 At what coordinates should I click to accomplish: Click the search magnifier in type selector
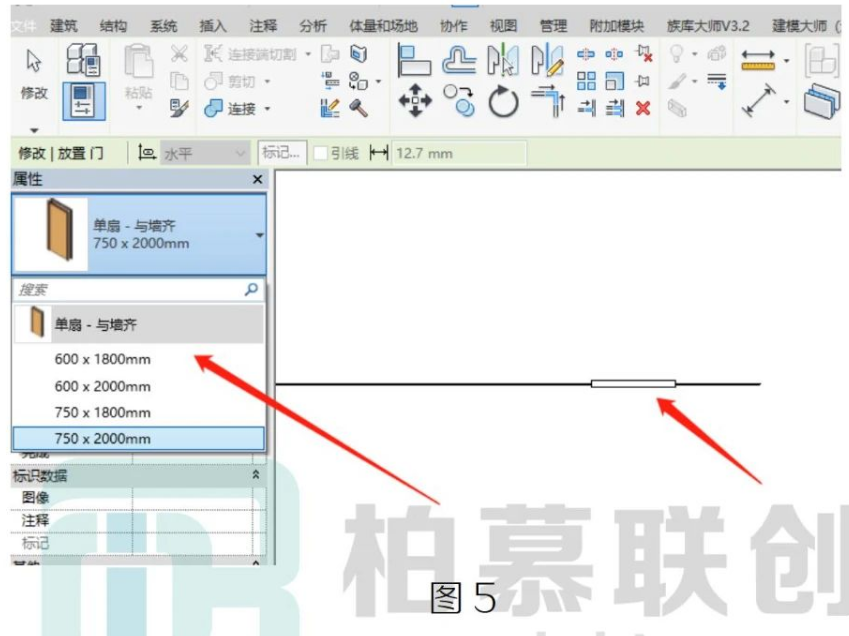tap(251, 289)
